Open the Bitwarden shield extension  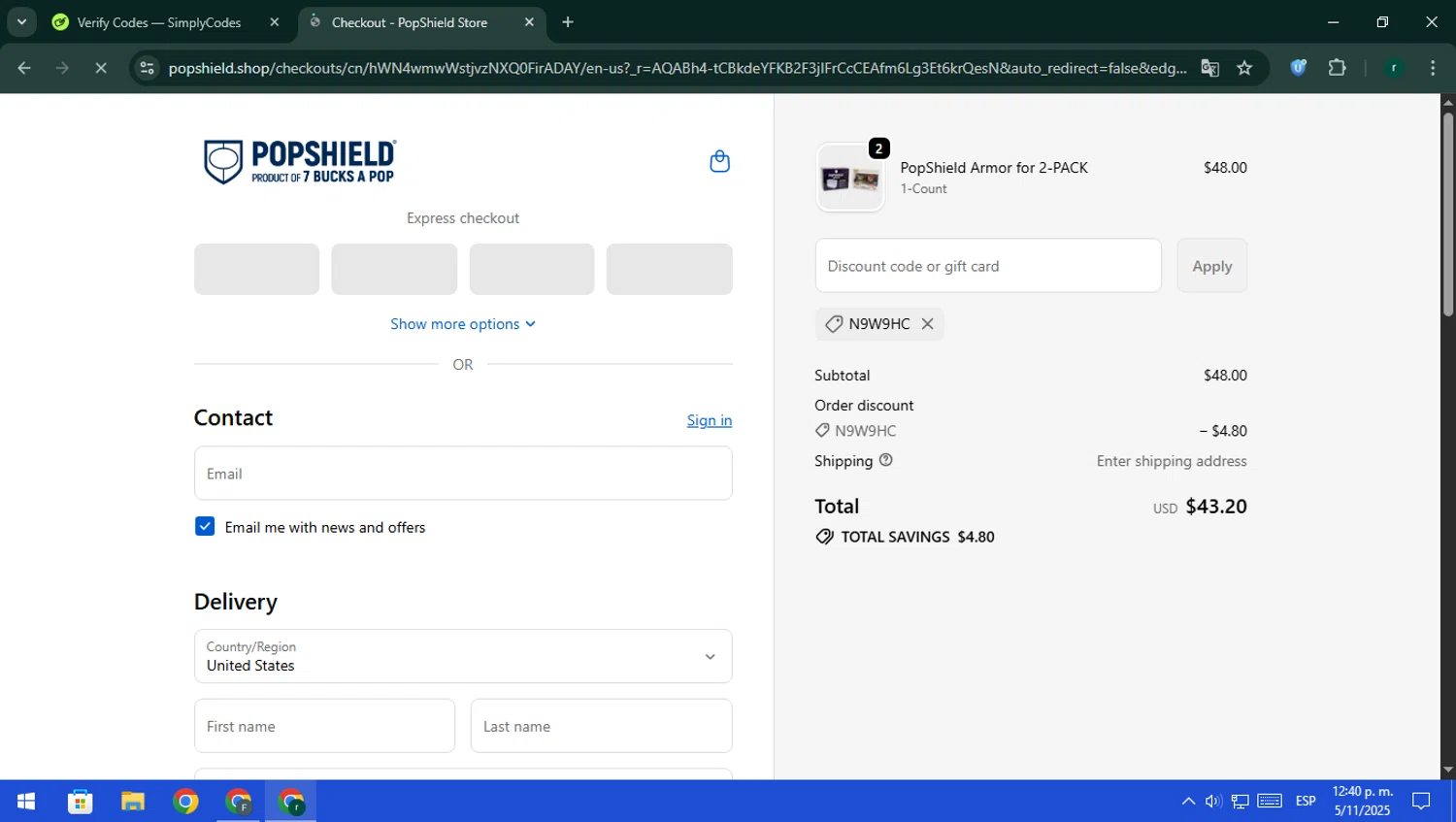[1298, 68]
